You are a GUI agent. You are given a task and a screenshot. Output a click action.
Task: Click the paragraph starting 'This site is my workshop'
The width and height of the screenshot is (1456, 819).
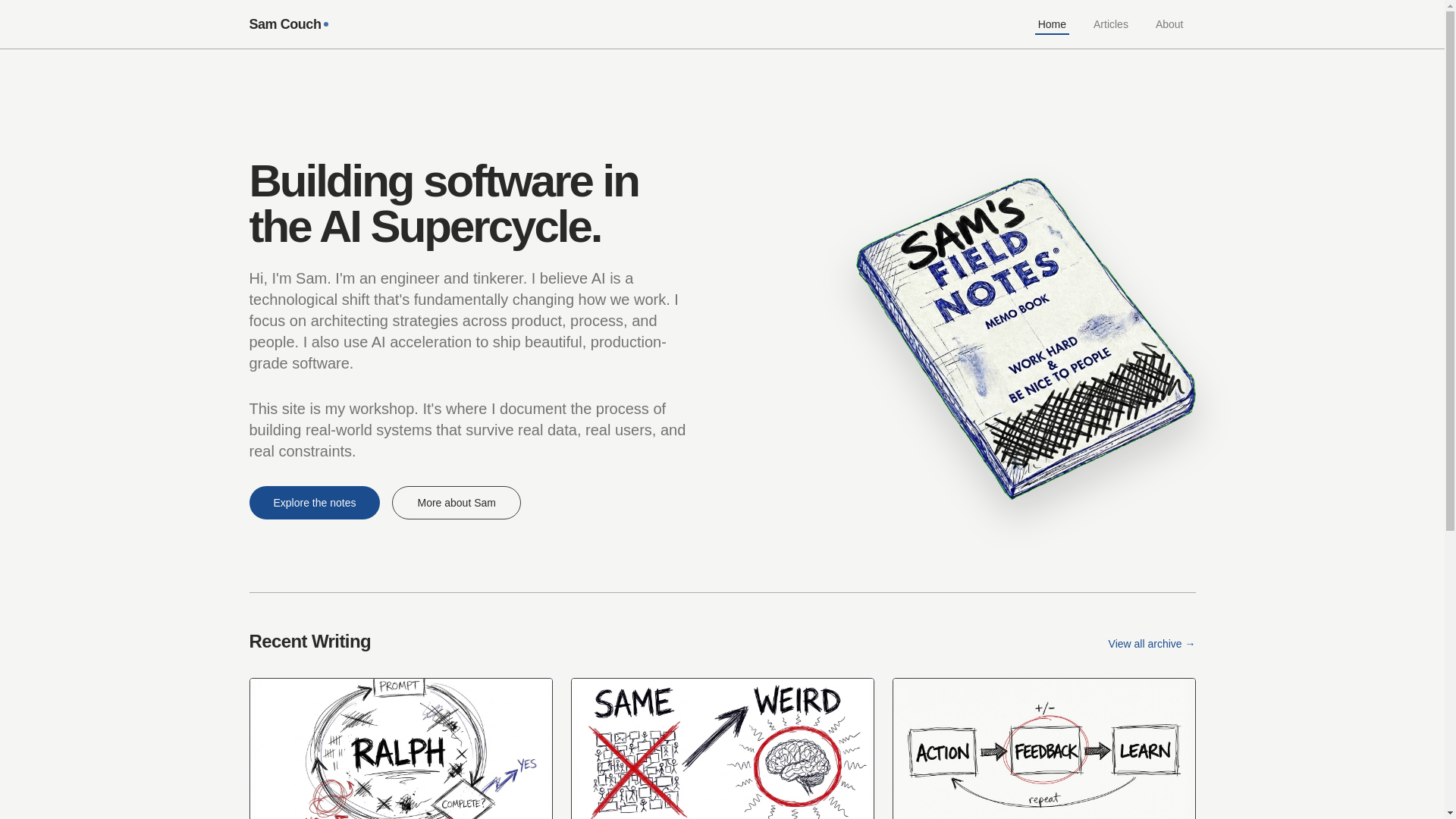[467, 430]
